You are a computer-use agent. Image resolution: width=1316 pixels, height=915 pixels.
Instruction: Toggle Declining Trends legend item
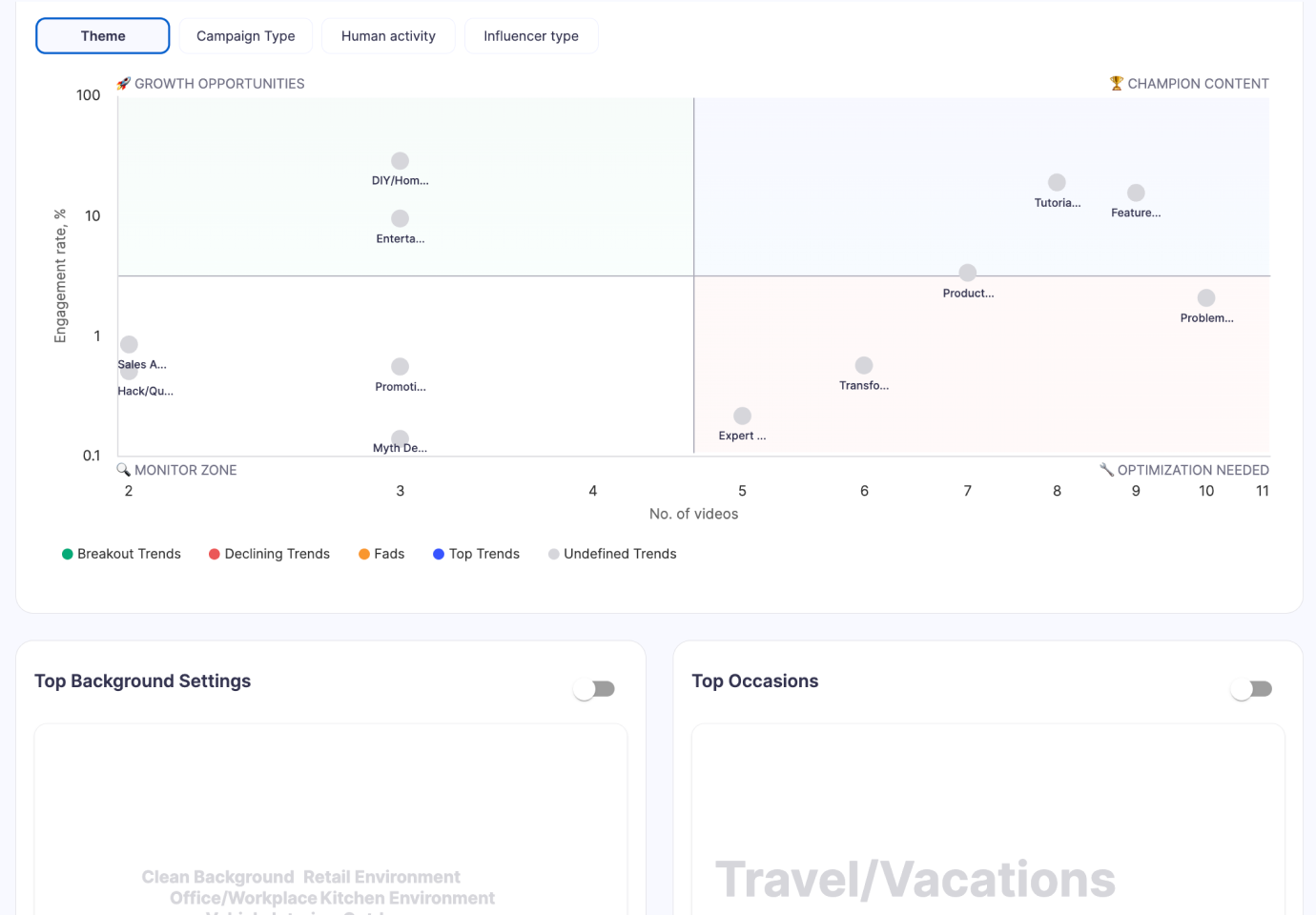[269, 554]
